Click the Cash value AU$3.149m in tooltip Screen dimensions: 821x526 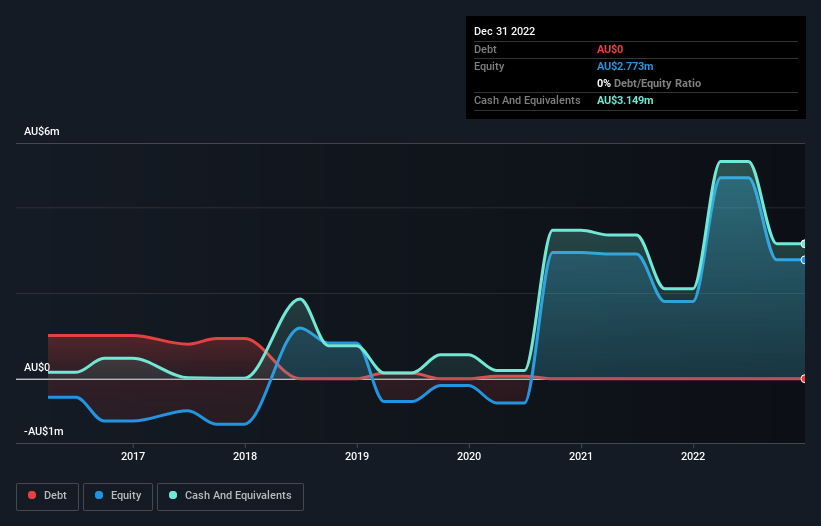[625, 100]
